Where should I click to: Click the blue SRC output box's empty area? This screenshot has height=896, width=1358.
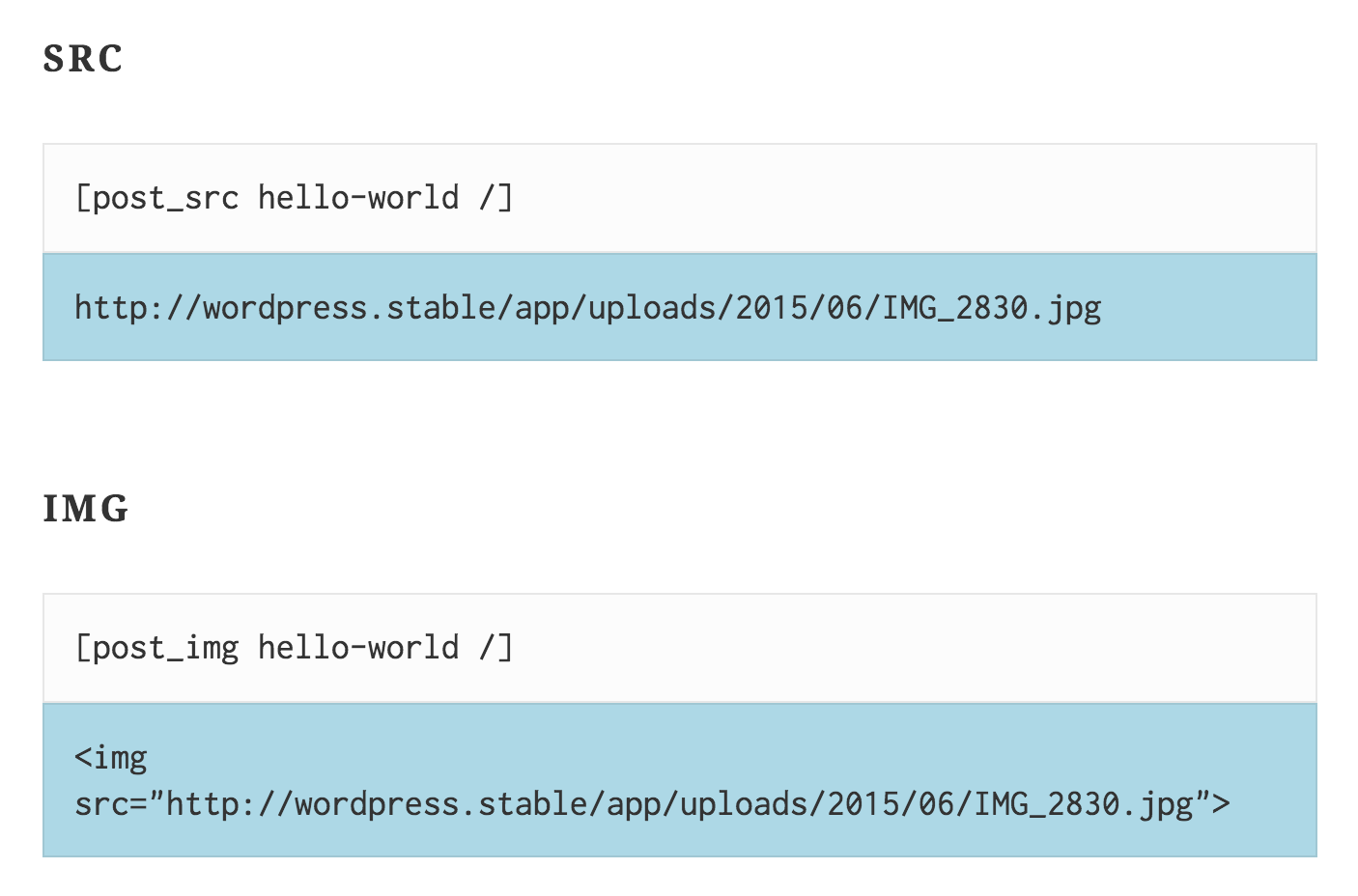coord(1207,308)
